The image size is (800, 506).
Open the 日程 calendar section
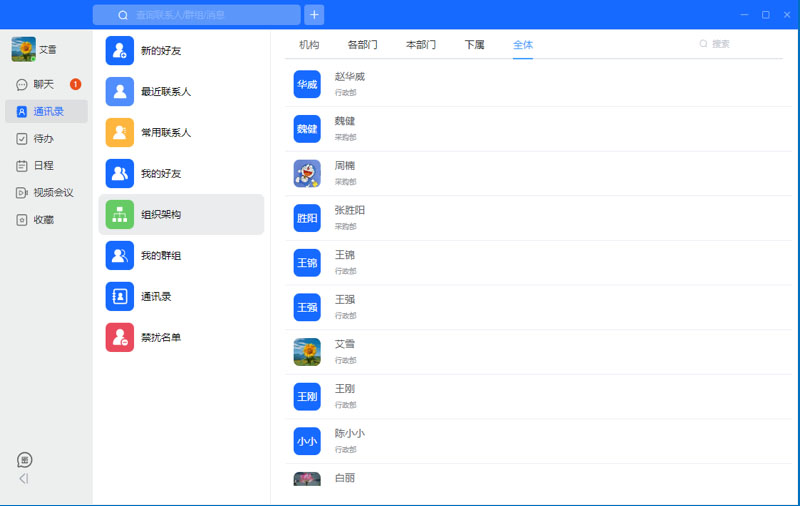click(45, 166)
